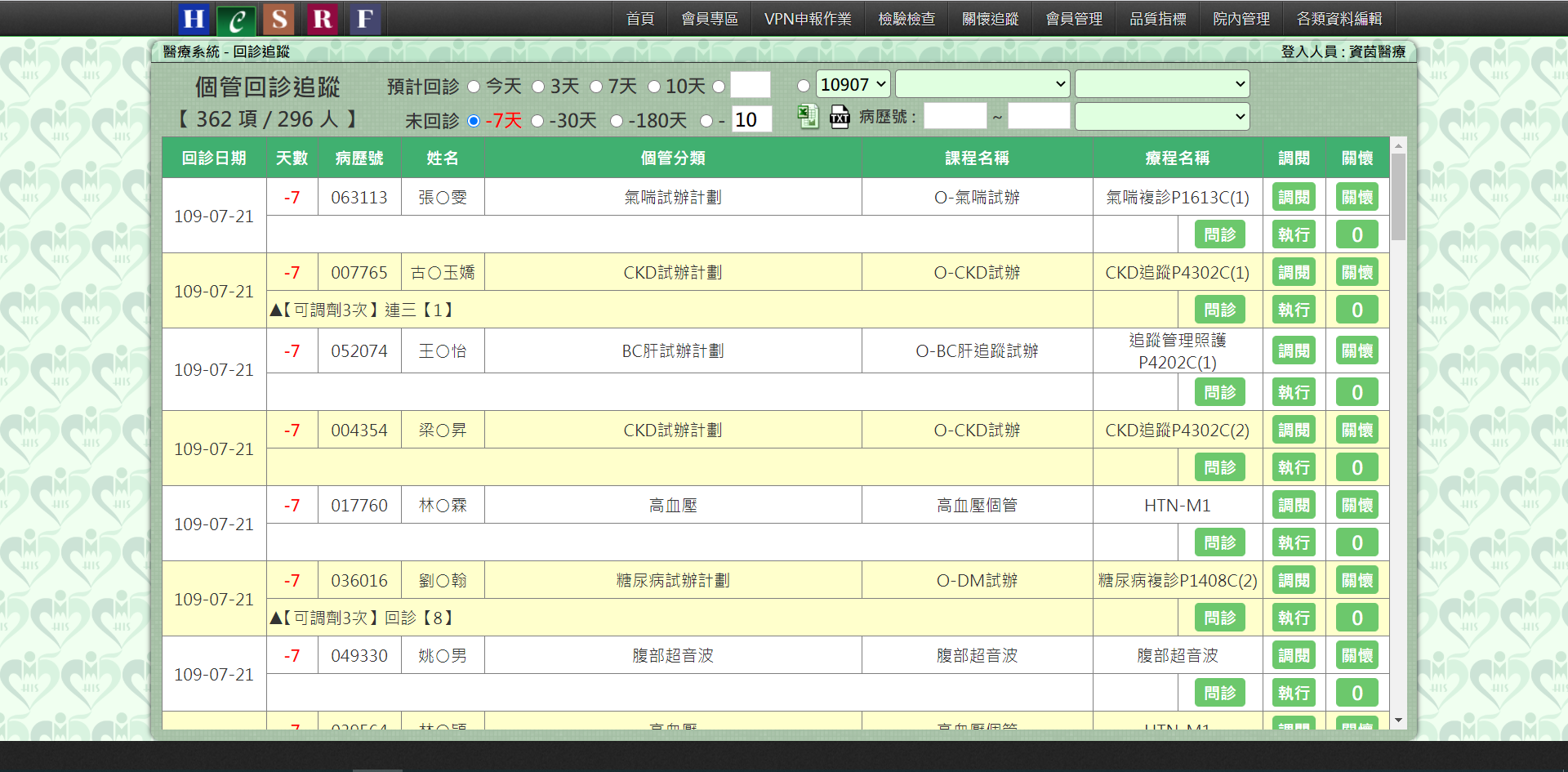The width and height of the screenshot is (1568, 772).
Task: Click the green e system icon
Action: pos(236,19)
